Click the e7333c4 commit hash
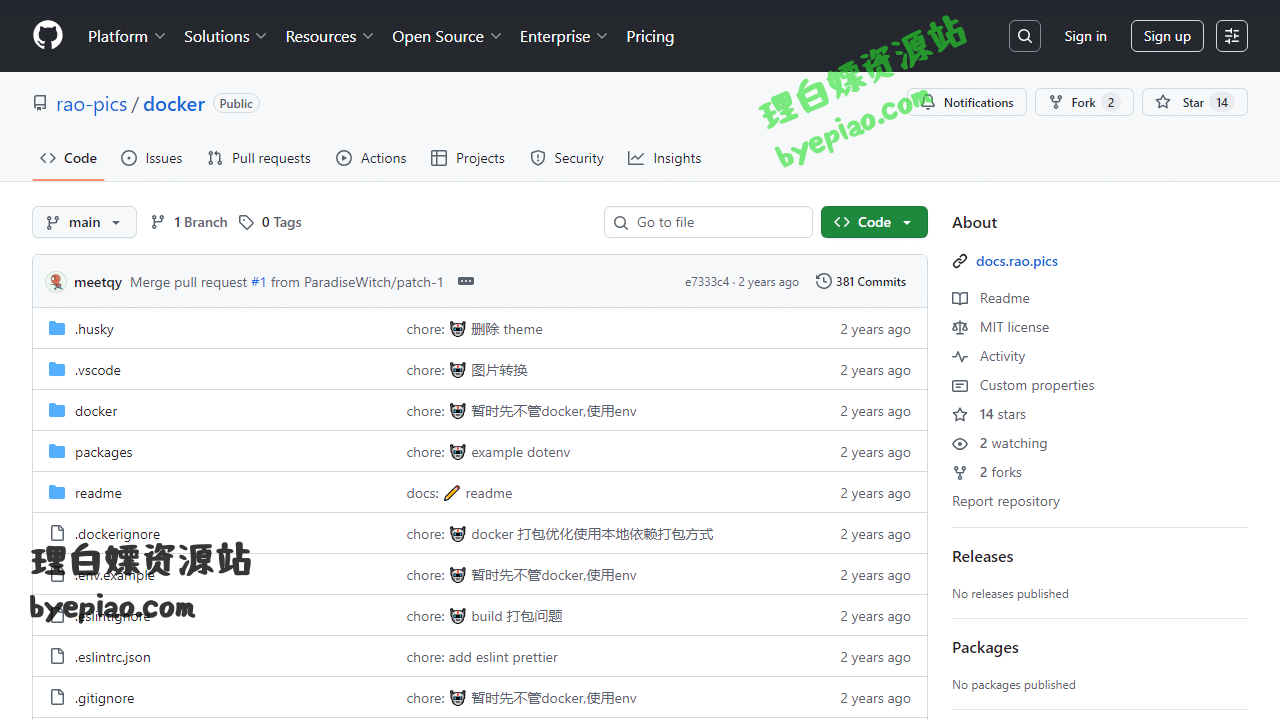1280x720 pixels. click(x=707, y=282)
